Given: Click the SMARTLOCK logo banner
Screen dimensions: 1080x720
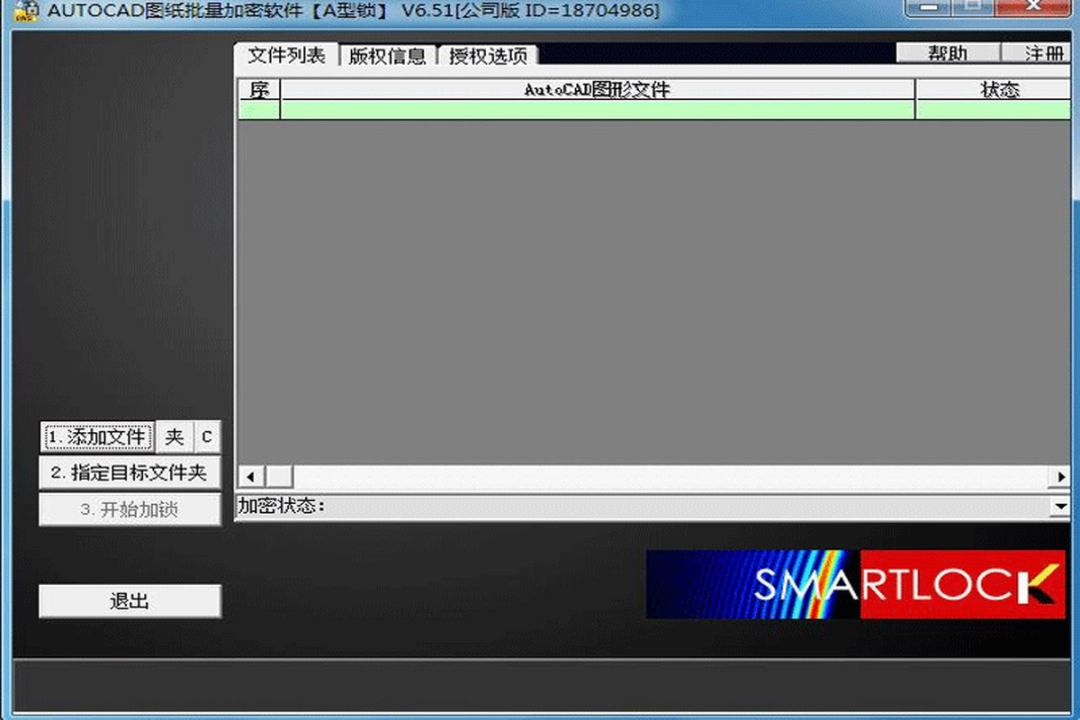Looking at the screenshot, I should 855,584.
